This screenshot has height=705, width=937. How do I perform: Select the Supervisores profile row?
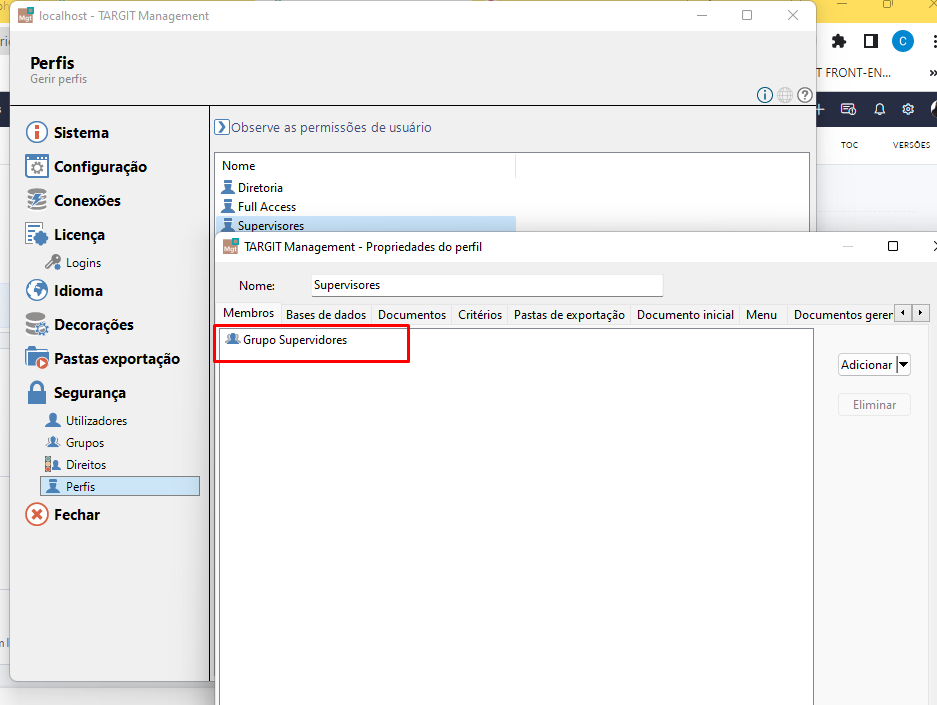(x=365, y=225)
